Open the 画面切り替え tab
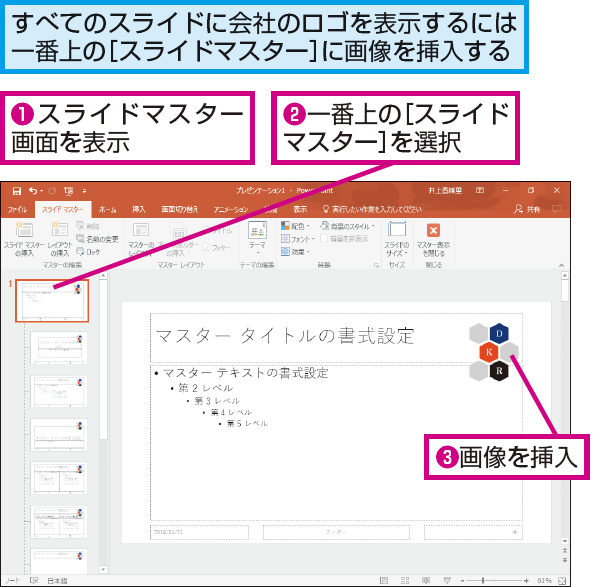The image size is (600, 587). click(180, 209)
